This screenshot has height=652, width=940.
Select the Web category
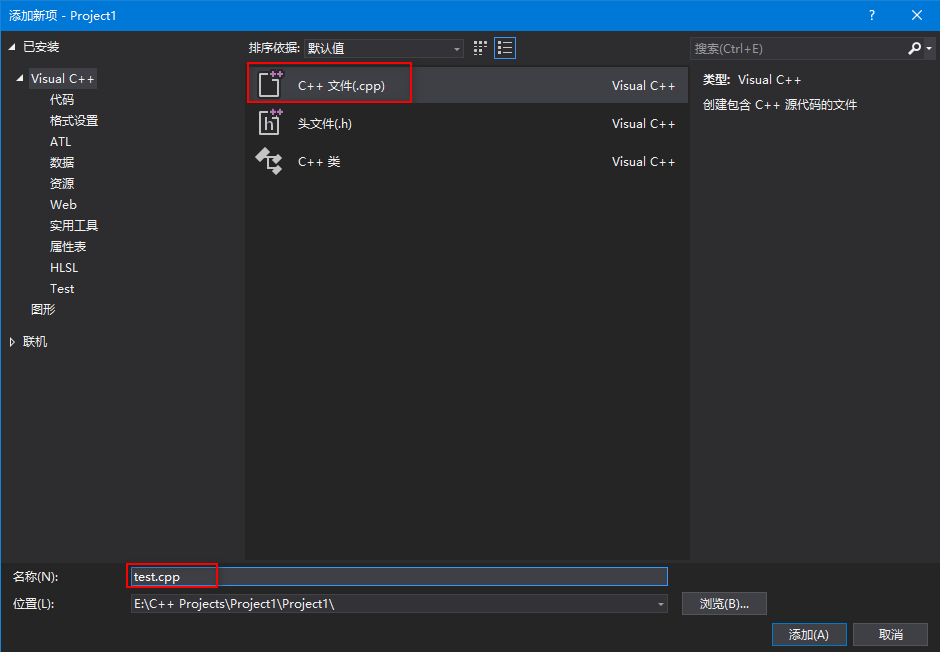pos(63,204)
